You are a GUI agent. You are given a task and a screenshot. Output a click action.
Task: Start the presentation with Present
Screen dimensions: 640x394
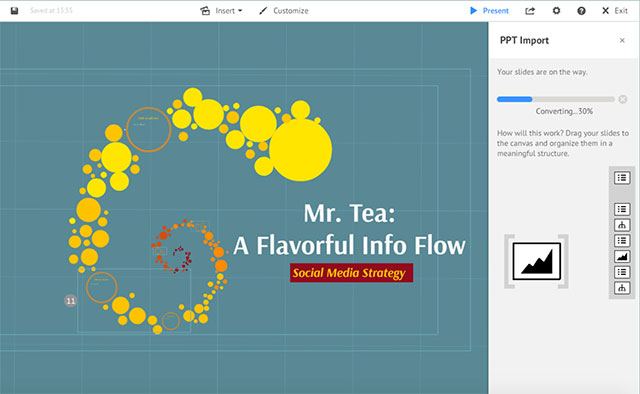pos(489,11)
